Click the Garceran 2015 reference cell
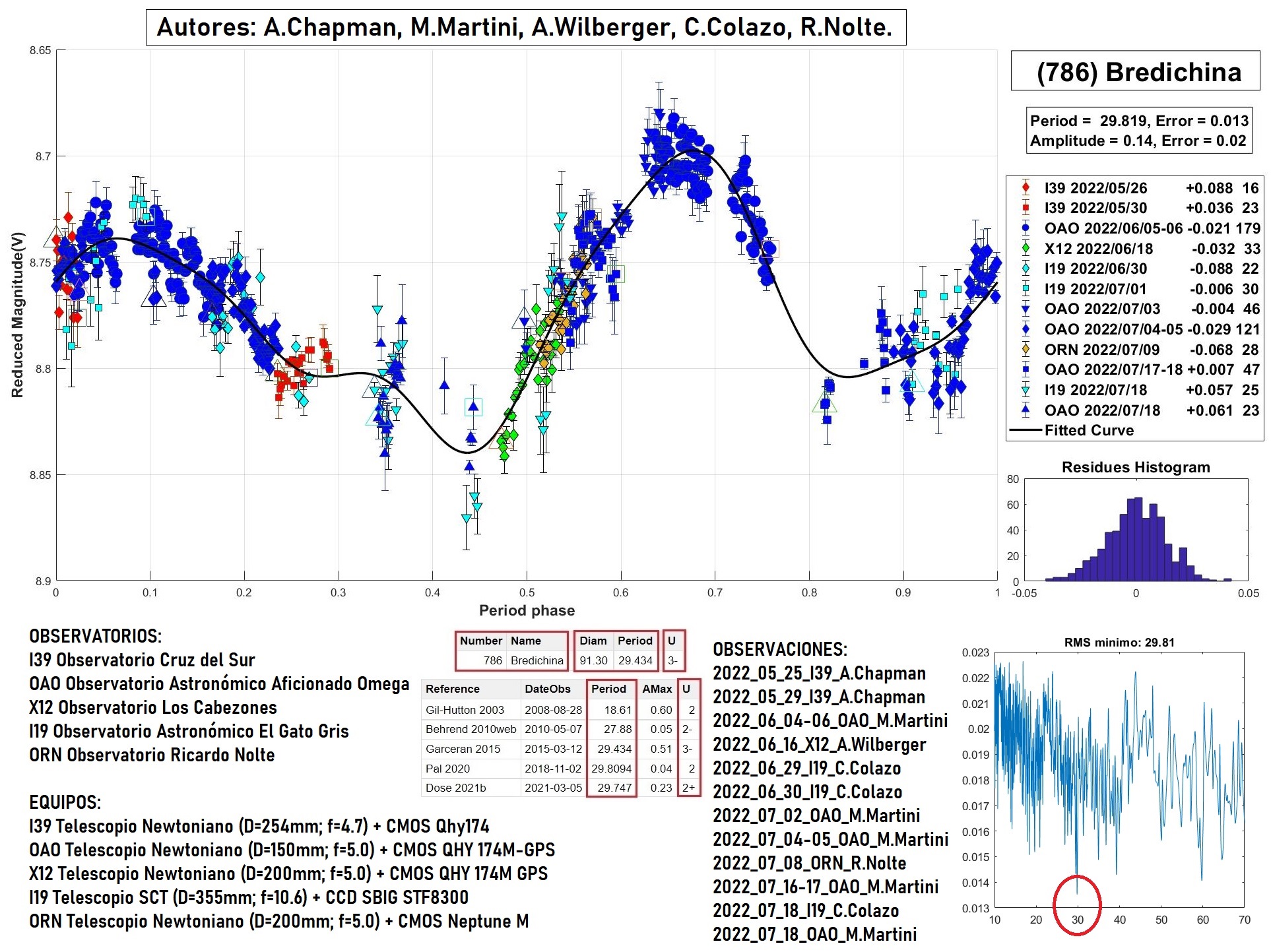The image size is (1271, 952). click(x=471, y=749)
